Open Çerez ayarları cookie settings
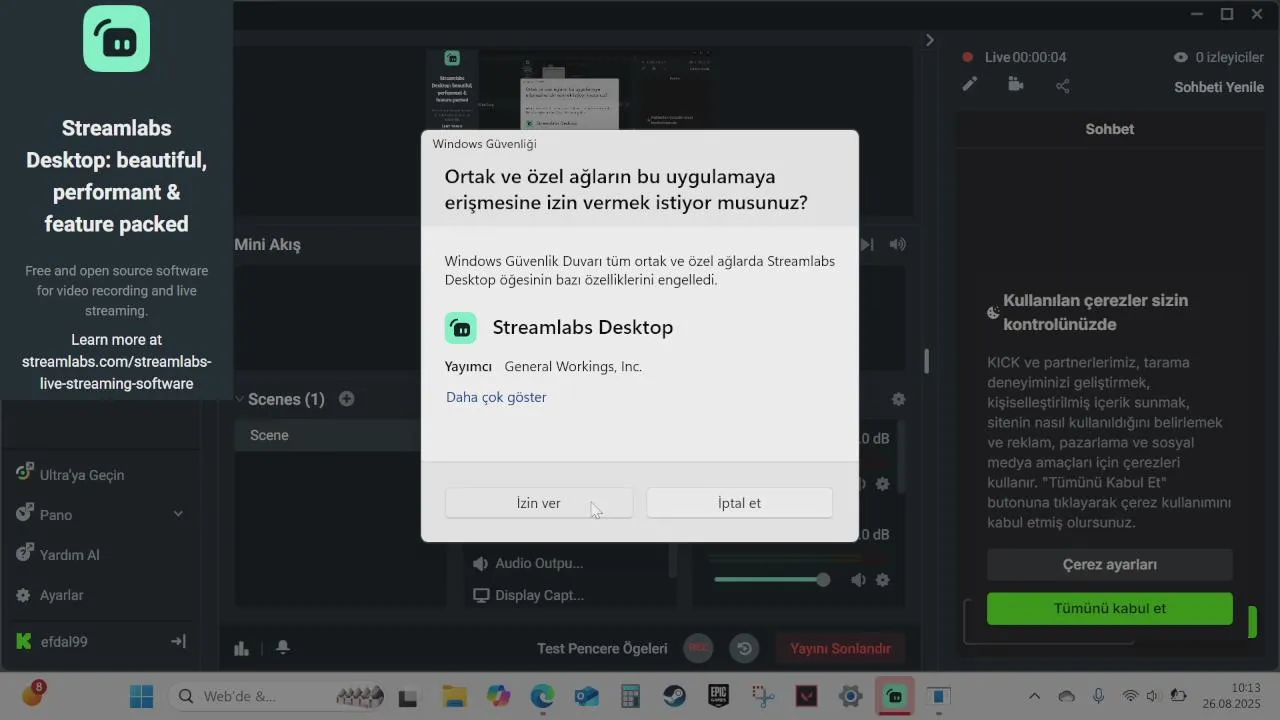The height and width of the screenshot is (720, 1280). 1110,565
